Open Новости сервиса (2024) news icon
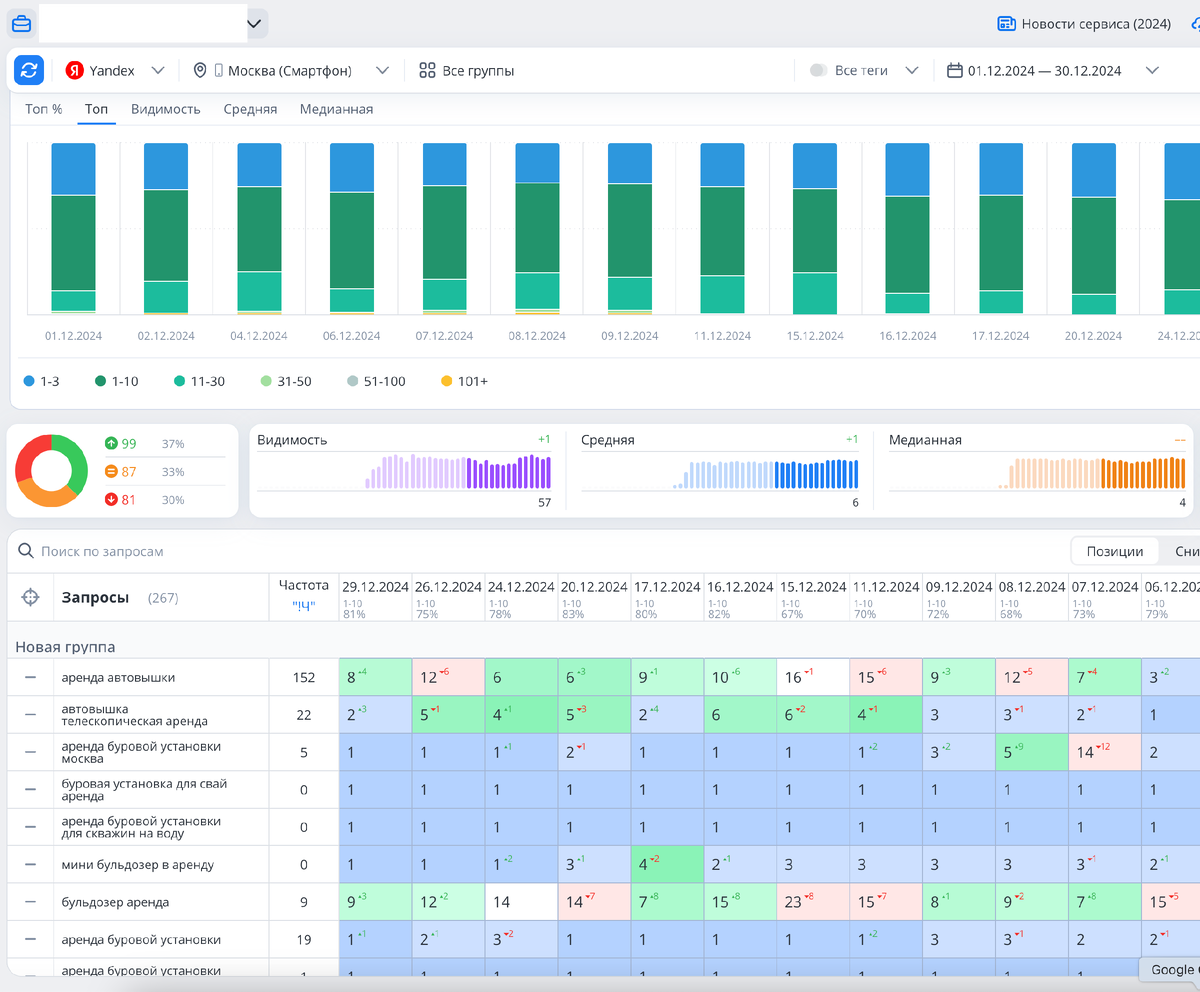The image size is (1200, 992). [1006, 23]
